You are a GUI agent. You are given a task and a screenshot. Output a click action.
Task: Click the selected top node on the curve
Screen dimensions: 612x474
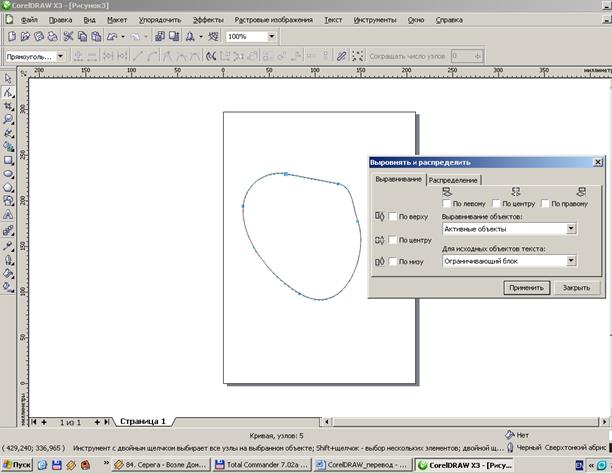(x=286, y=174)
